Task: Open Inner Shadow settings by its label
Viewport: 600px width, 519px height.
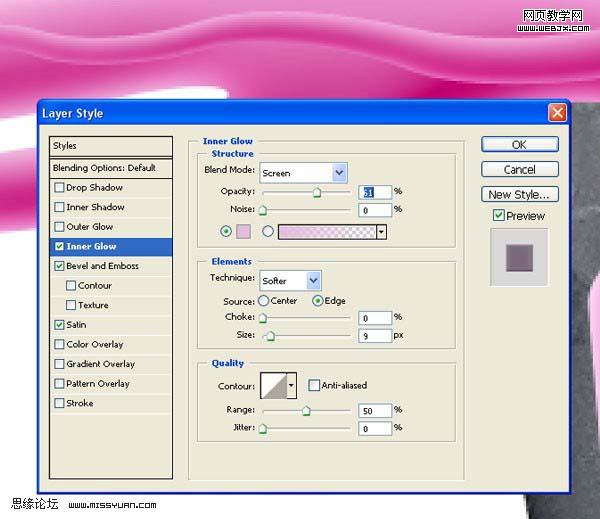Action: tap(95, 207)
